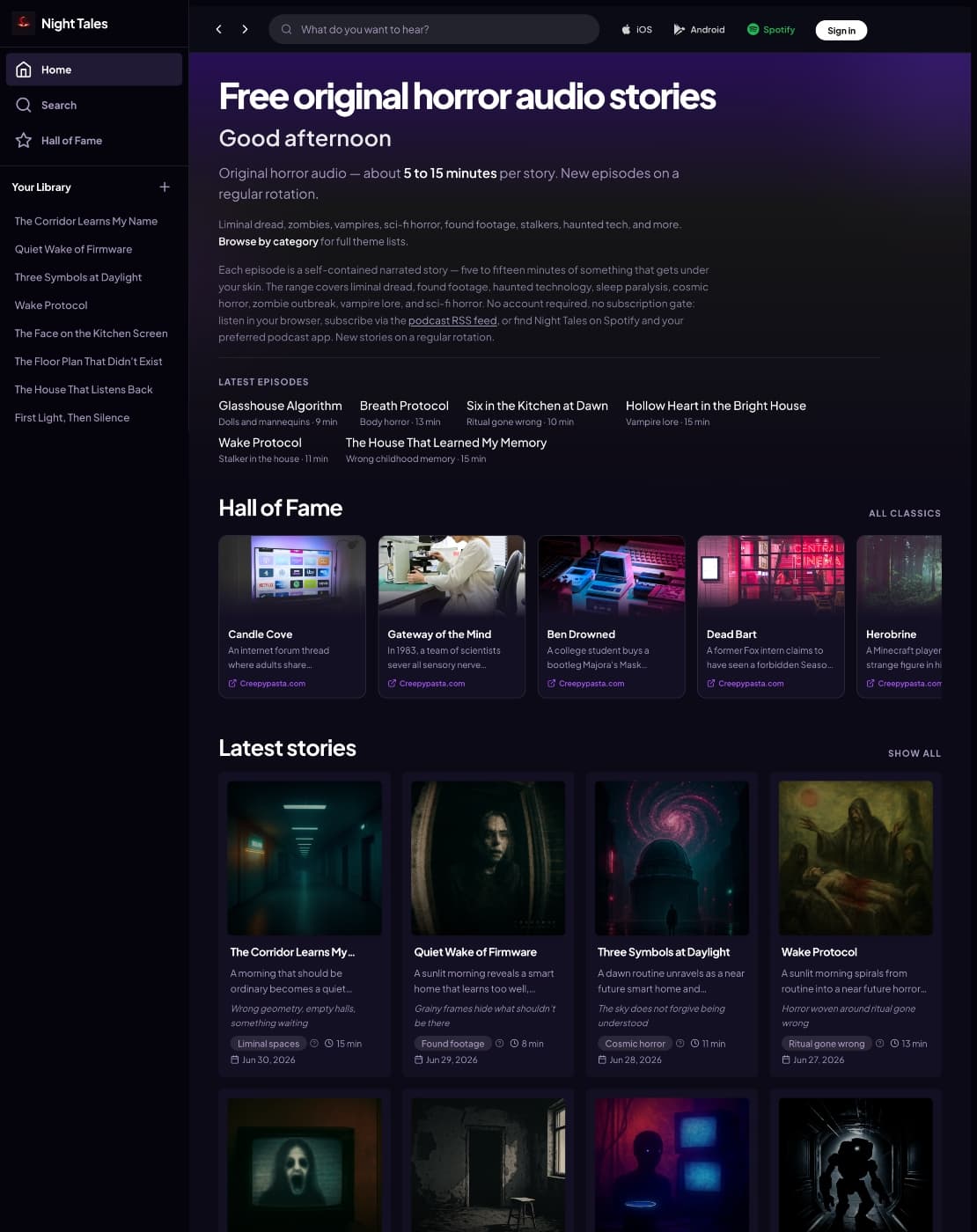Add to Your Library with plus icon

point(165,187)
